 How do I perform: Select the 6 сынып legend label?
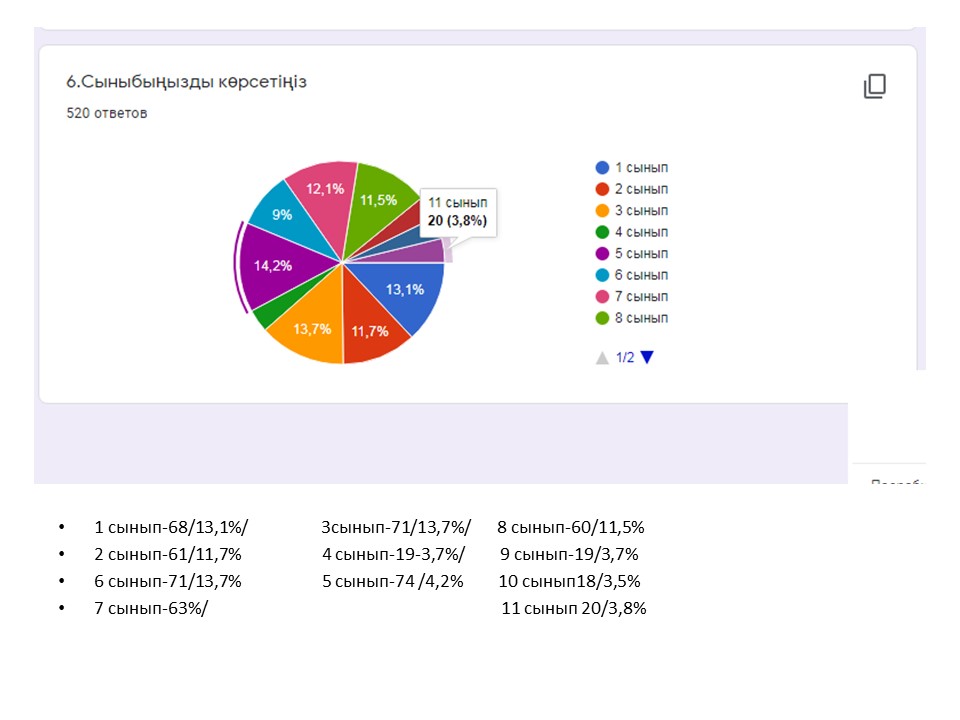pyautogui.click(x=641, y=275)
